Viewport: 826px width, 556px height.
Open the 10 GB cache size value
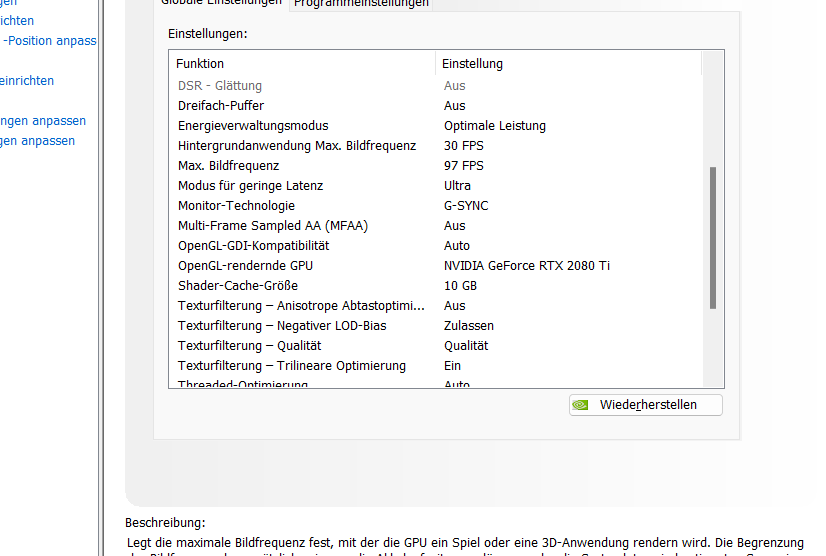point(460,286)
